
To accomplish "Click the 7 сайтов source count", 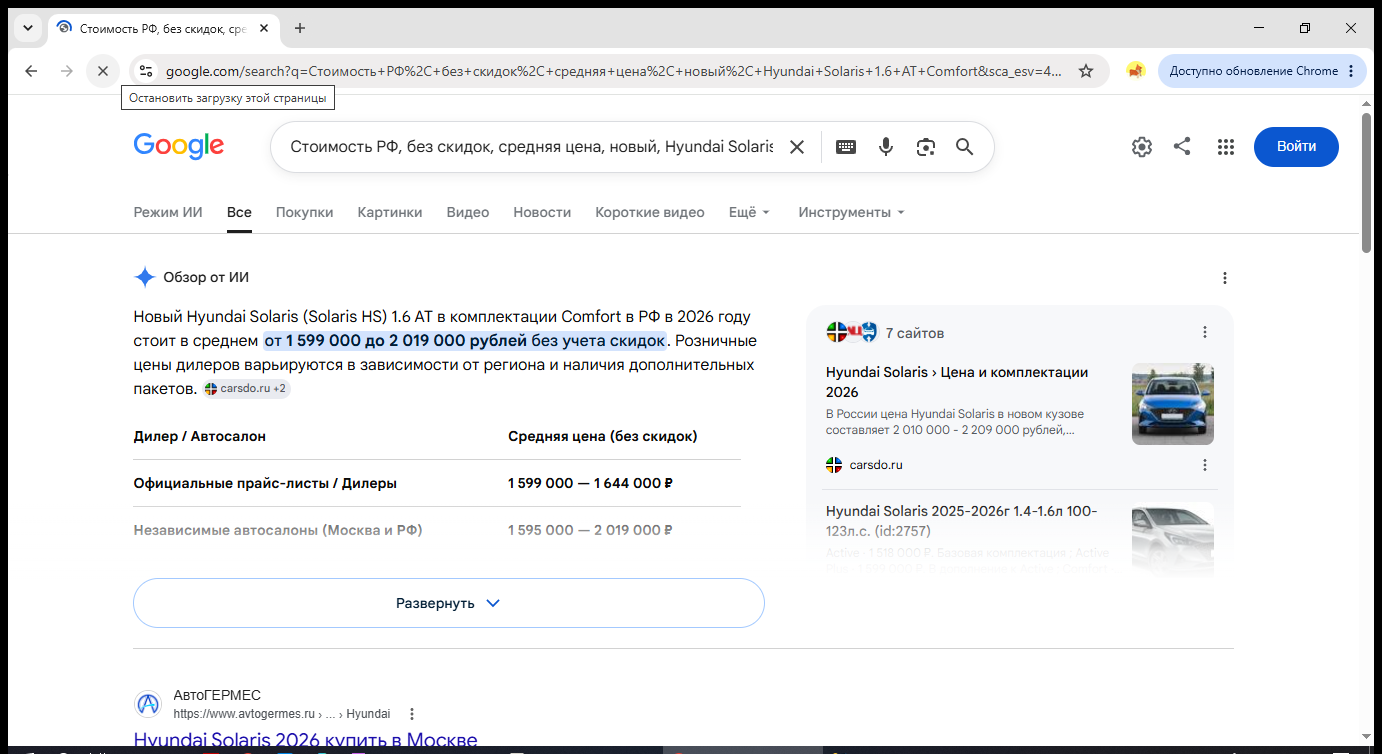I will tap(915, 333).
